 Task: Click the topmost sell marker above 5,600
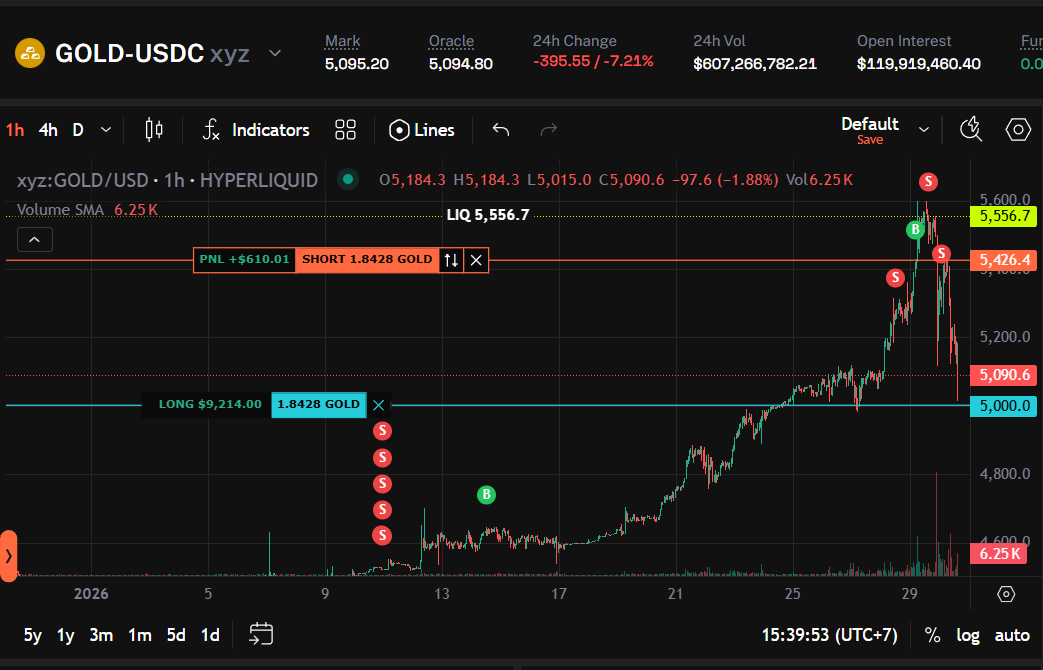click(928, 181)
